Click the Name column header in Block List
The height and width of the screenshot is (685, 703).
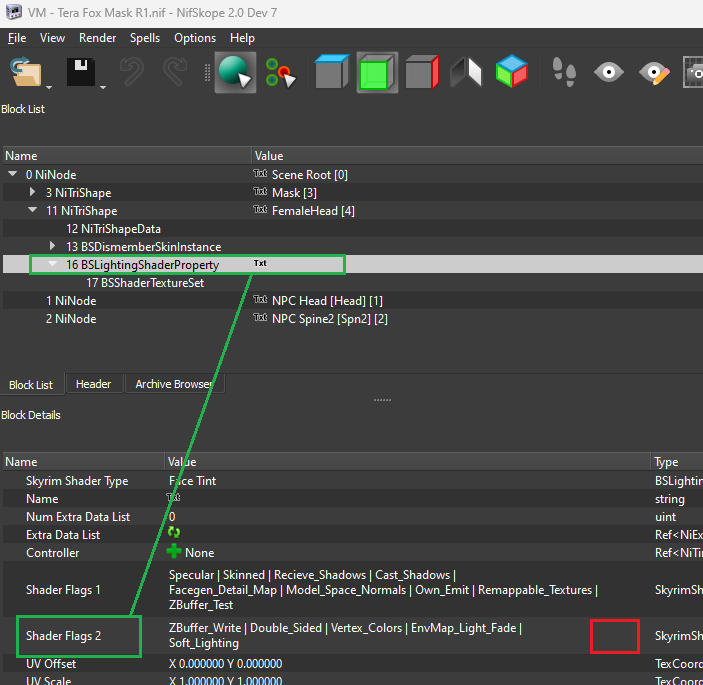(126, 156)
